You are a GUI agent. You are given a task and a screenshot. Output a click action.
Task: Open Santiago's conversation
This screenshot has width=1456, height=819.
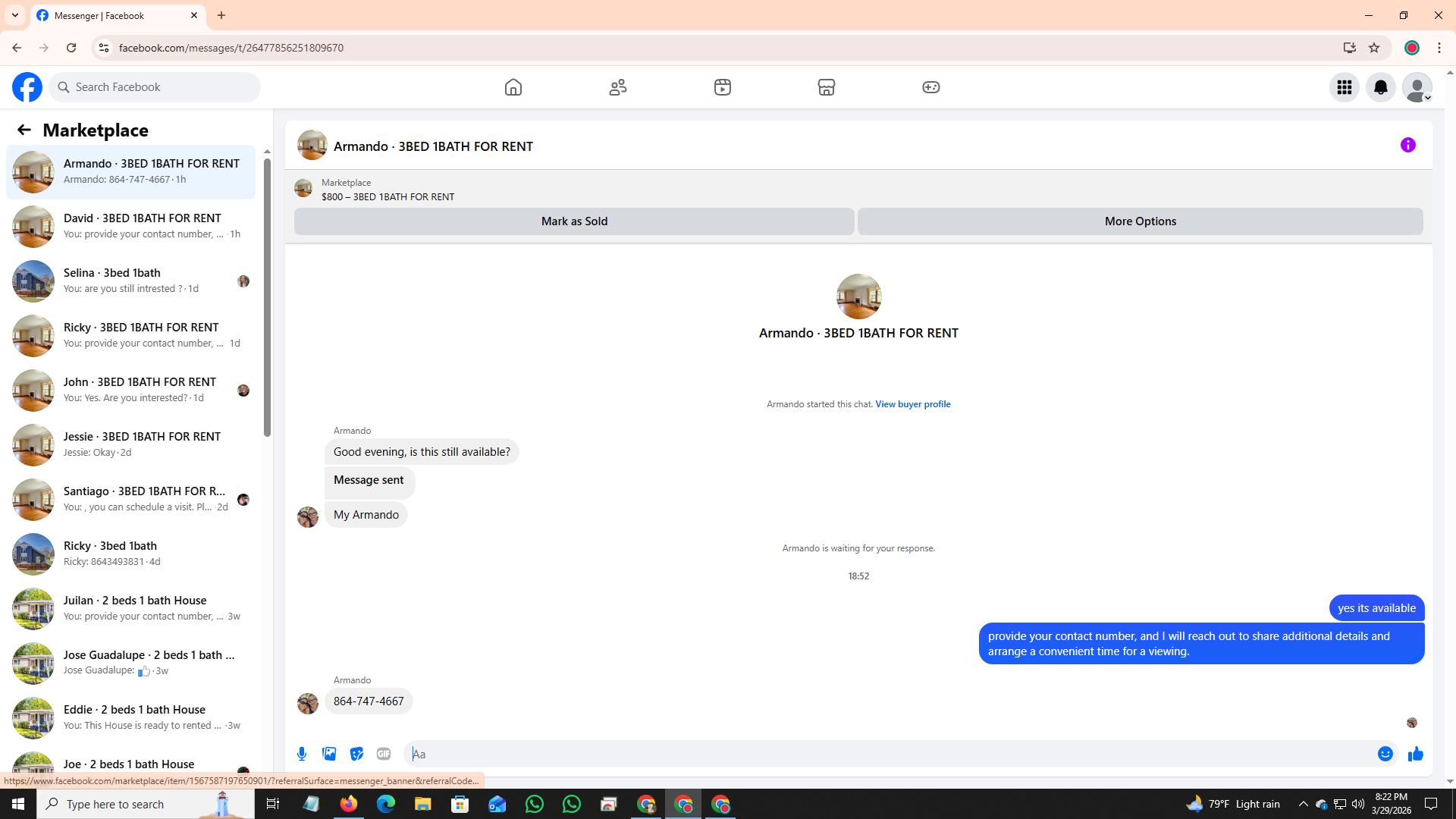pos(131,500)
